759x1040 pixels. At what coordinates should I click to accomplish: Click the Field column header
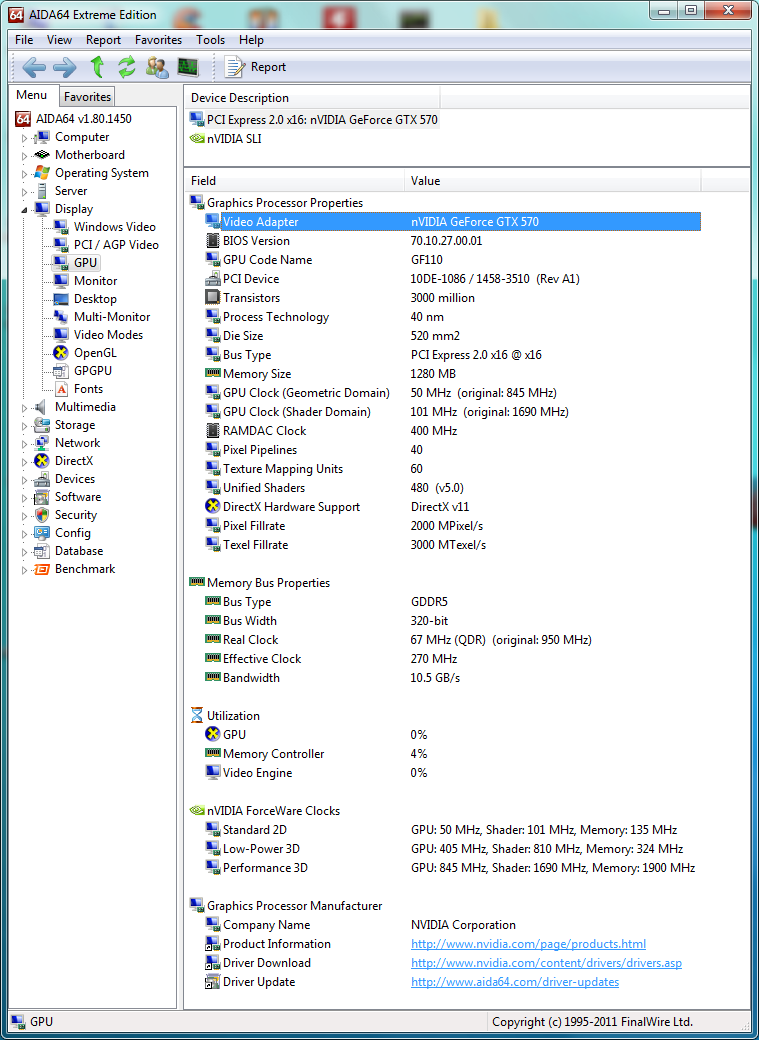tap(295, 180)
